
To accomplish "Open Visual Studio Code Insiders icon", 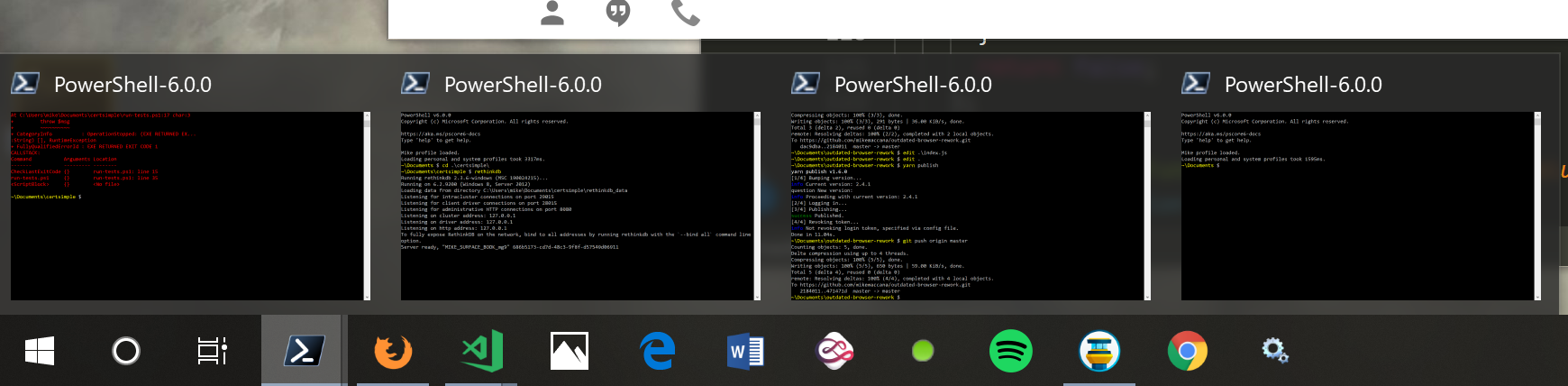I will (482, 351).
